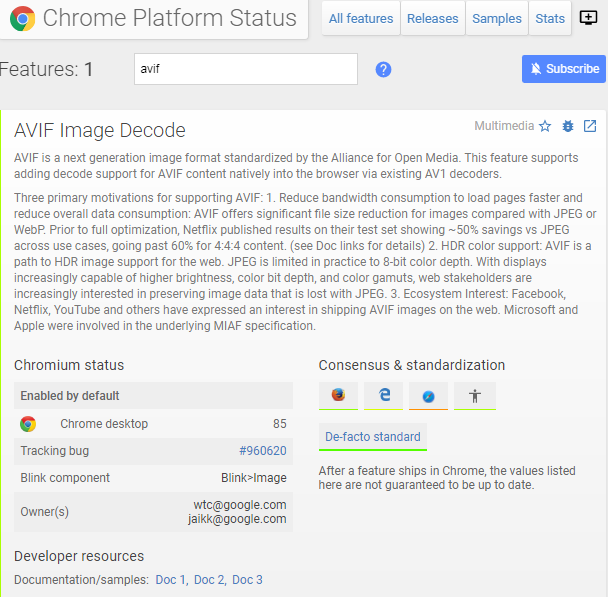The image size is (608, 597).
Task: Click the Owner(s) row label
Action: click(x=45, y=512)
